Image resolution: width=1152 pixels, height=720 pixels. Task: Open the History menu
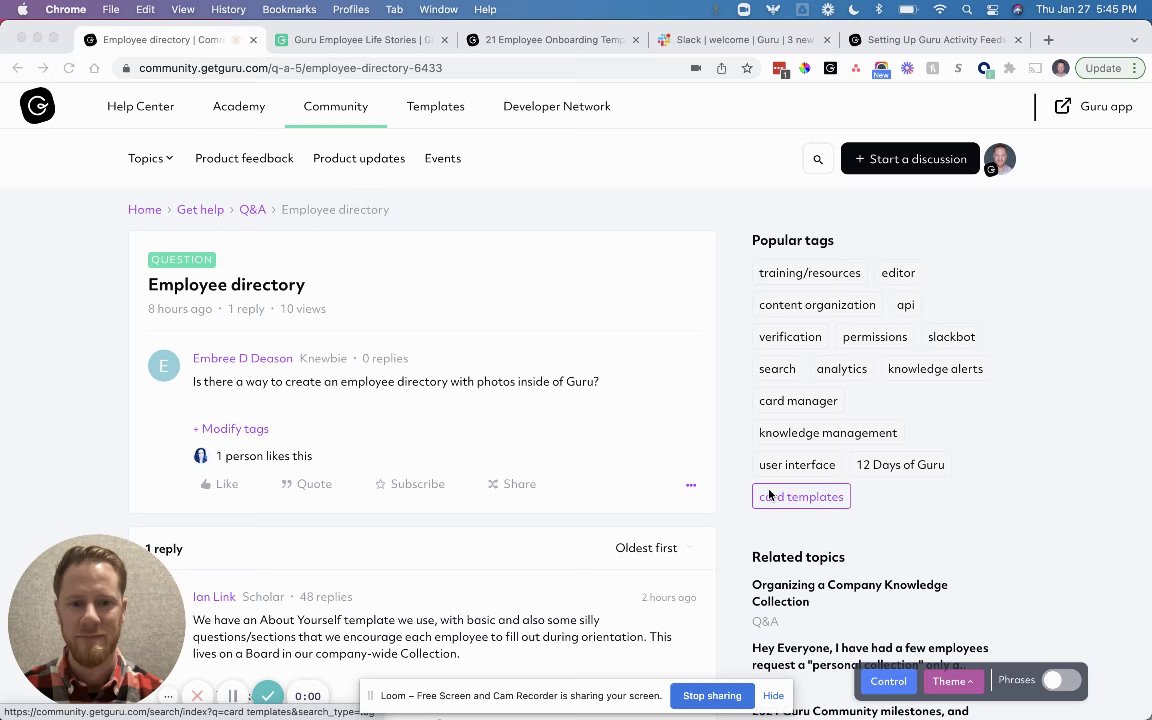pos(228,10)
